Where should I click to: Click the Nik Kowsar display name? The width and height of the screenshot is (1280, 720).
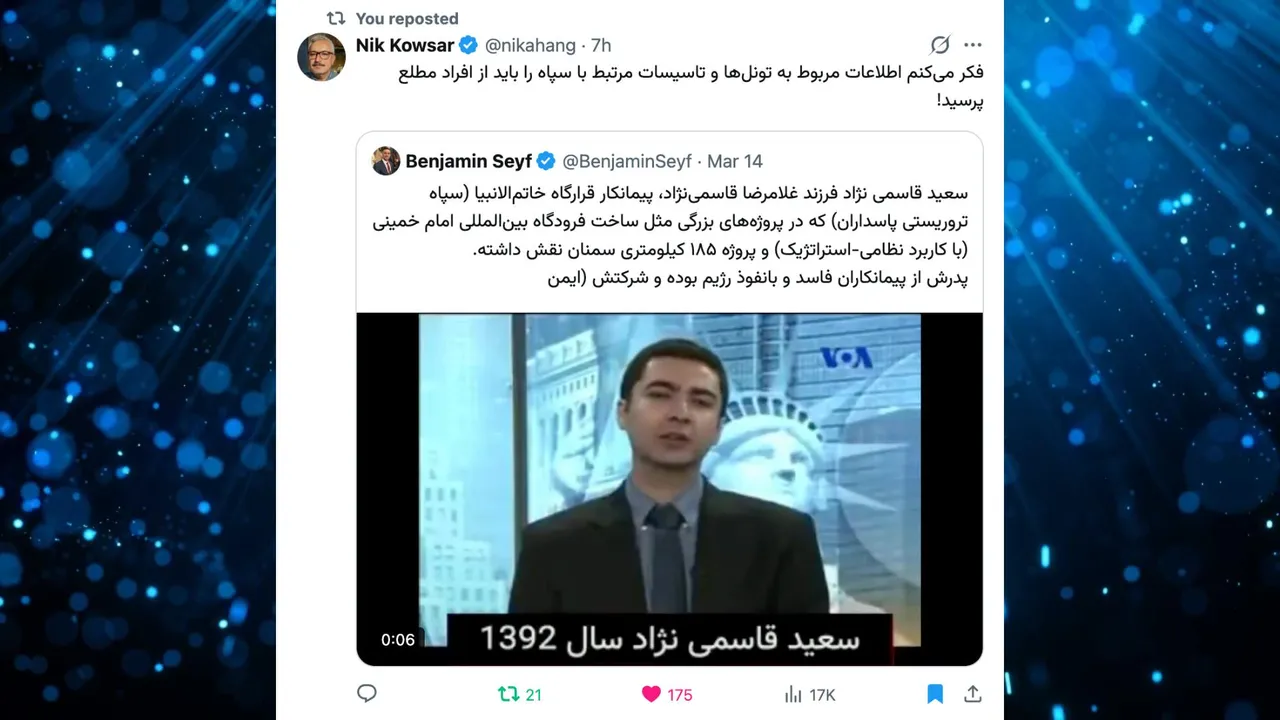[x=405, y=45]
